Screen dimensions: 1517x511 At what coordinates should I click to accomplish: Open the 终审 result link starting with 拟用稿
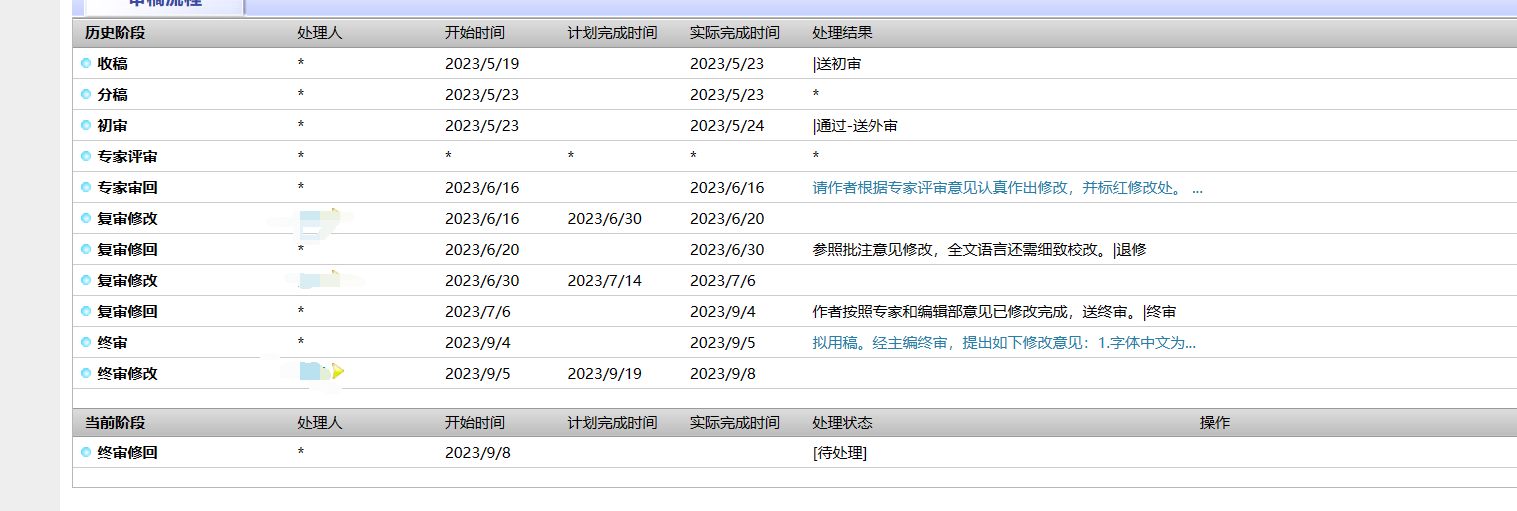point(1004,343)
